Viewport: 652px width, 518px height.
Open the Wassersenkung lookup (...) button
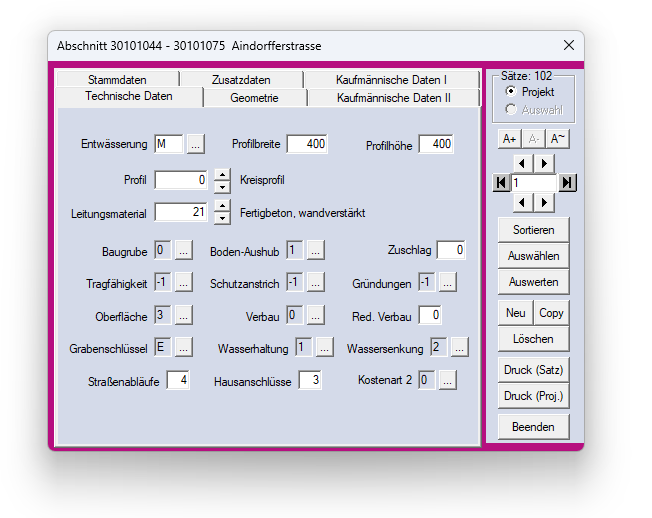(459, 348)
